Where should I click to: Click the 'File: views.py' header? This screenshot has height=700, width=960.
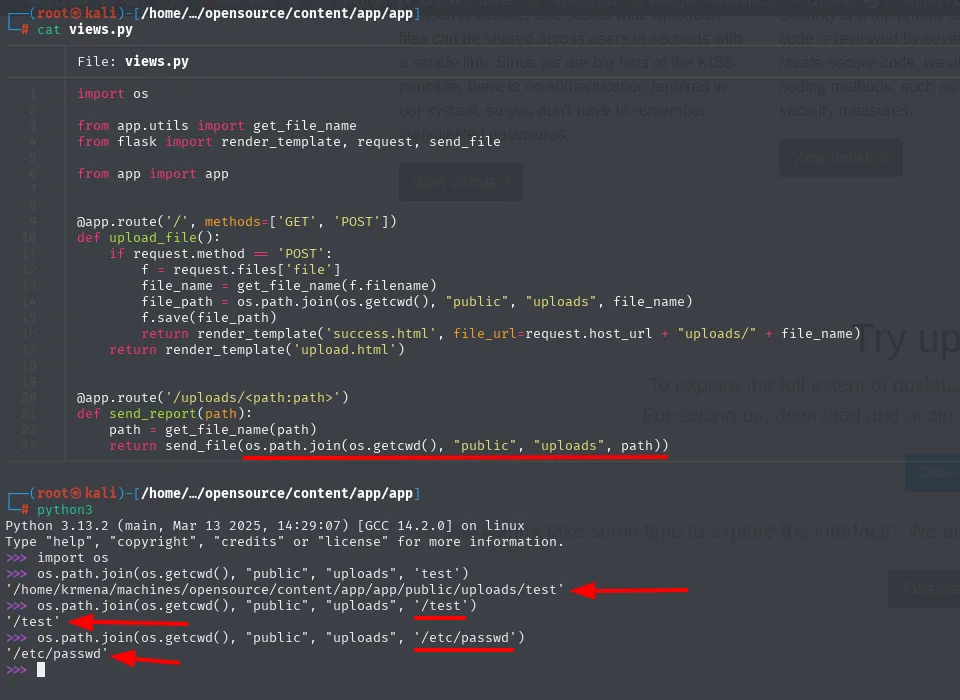[133, 61]
